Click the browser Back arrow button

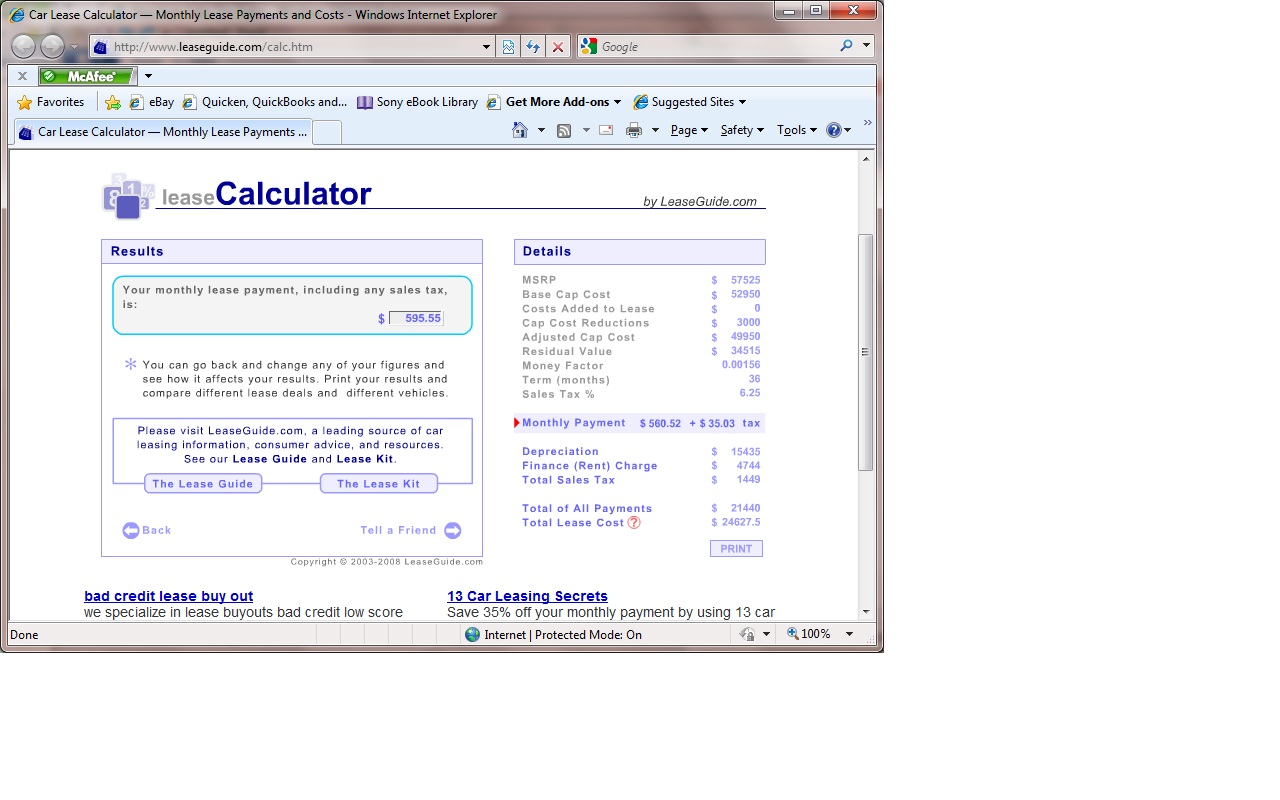coord(23,47)
